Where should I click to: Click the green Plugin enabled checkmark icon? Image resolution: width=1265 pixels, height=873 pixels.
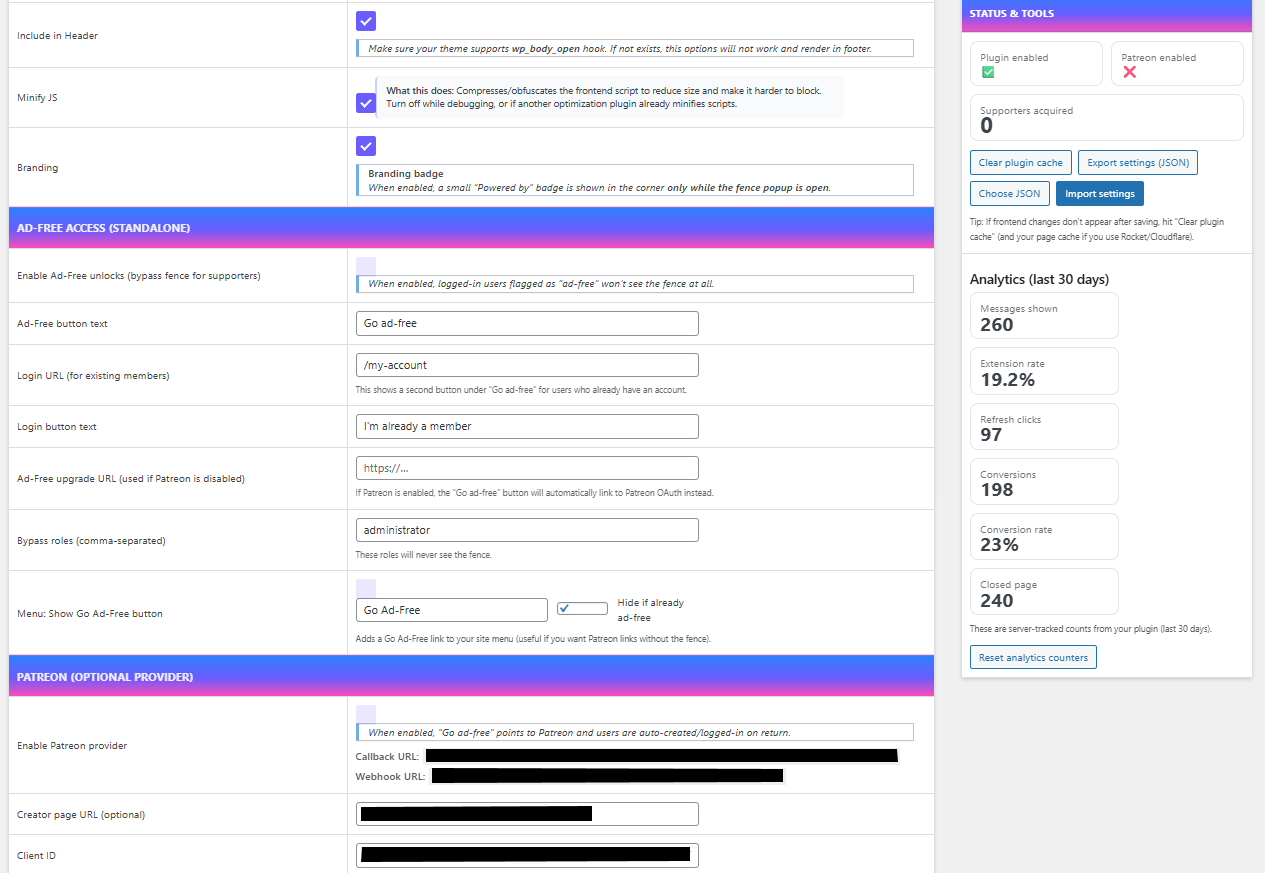(x=989, y=71)
